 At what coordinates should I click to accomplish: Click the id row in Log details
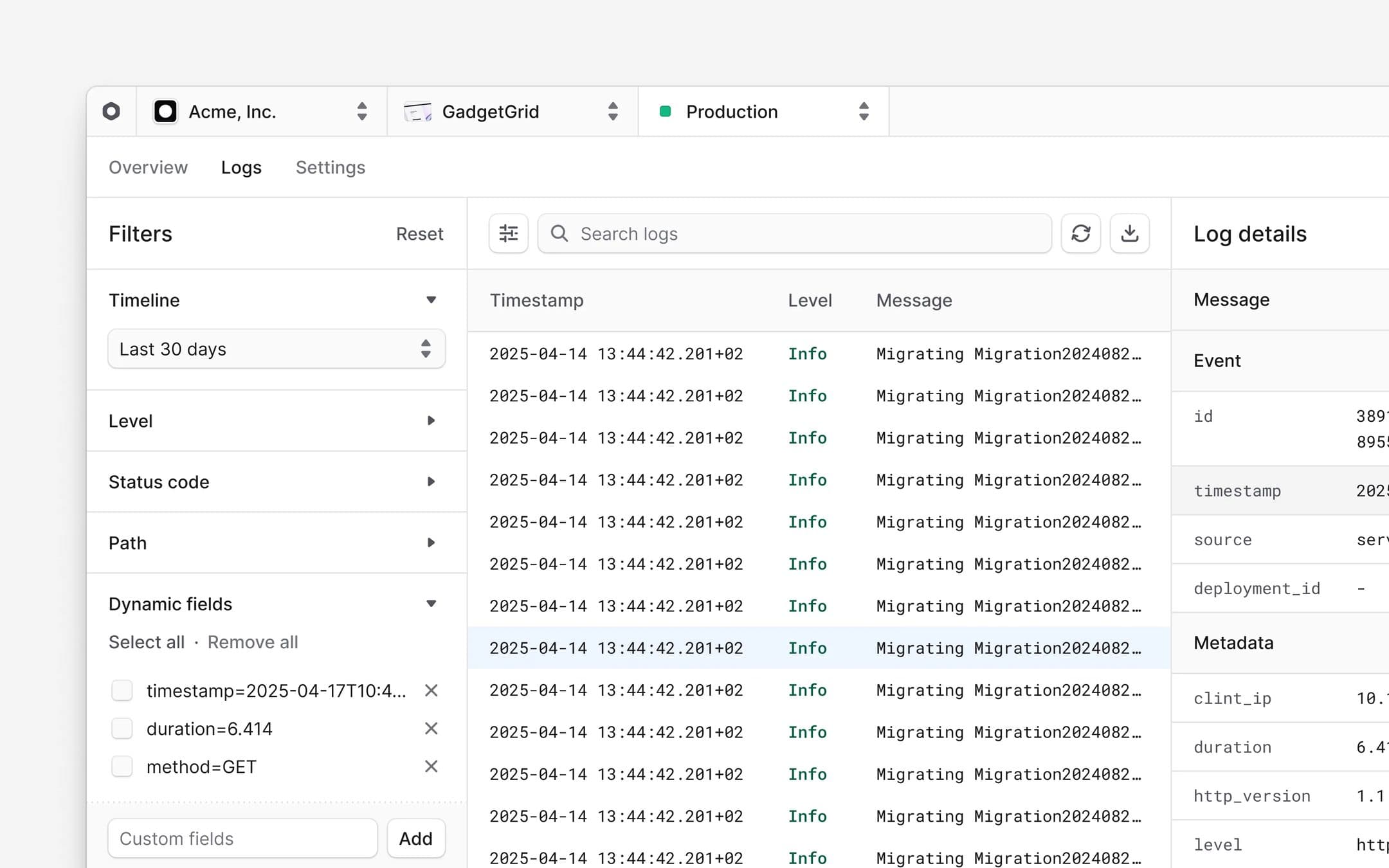click(1280, 429)
